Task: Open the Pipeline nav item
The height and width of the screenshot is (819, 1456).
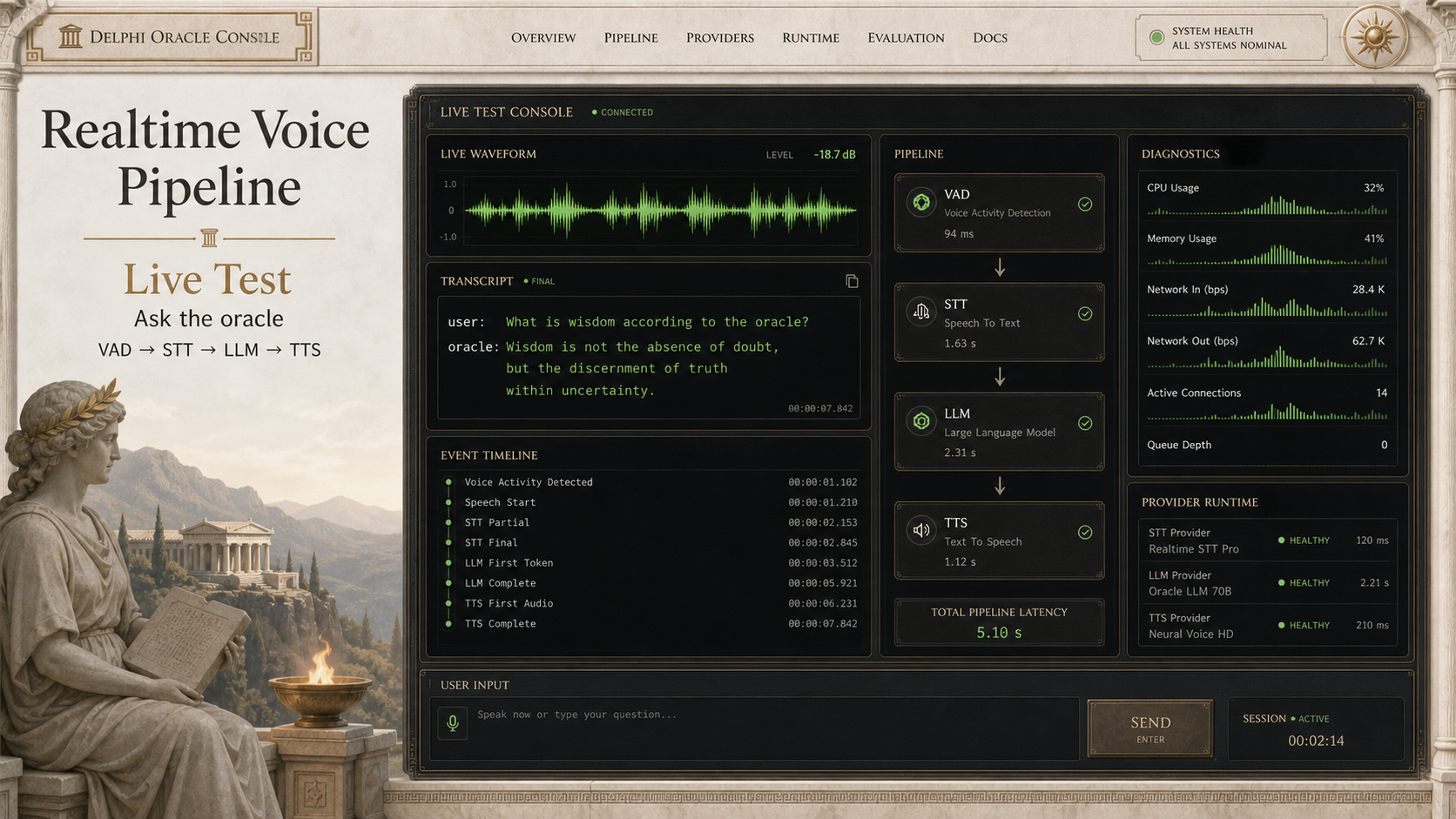Action: (x=631, y=37)
